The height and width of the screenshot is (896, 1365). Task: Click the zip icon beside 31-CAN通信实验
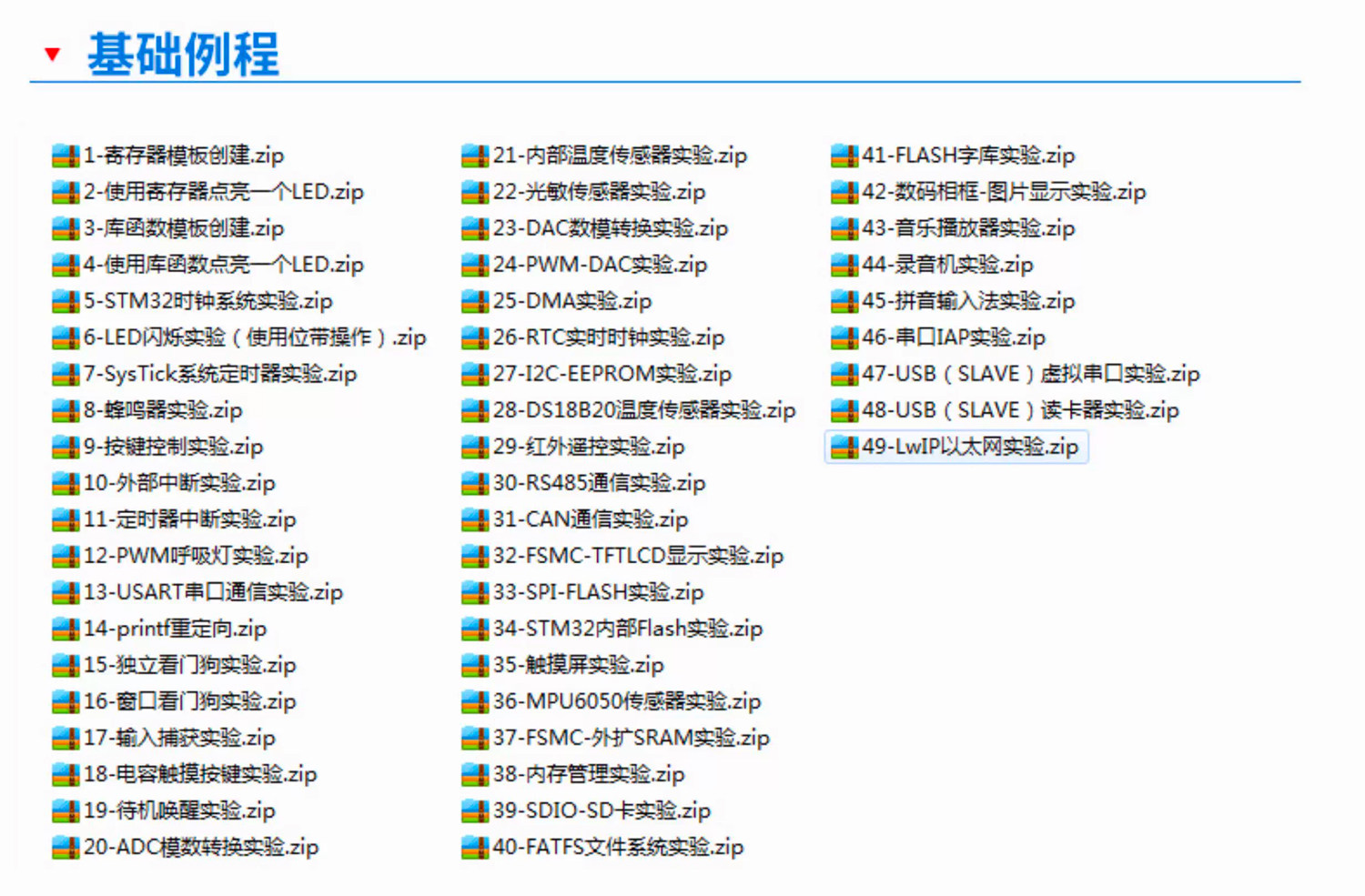pyautogui.click(x=475, y=520)
